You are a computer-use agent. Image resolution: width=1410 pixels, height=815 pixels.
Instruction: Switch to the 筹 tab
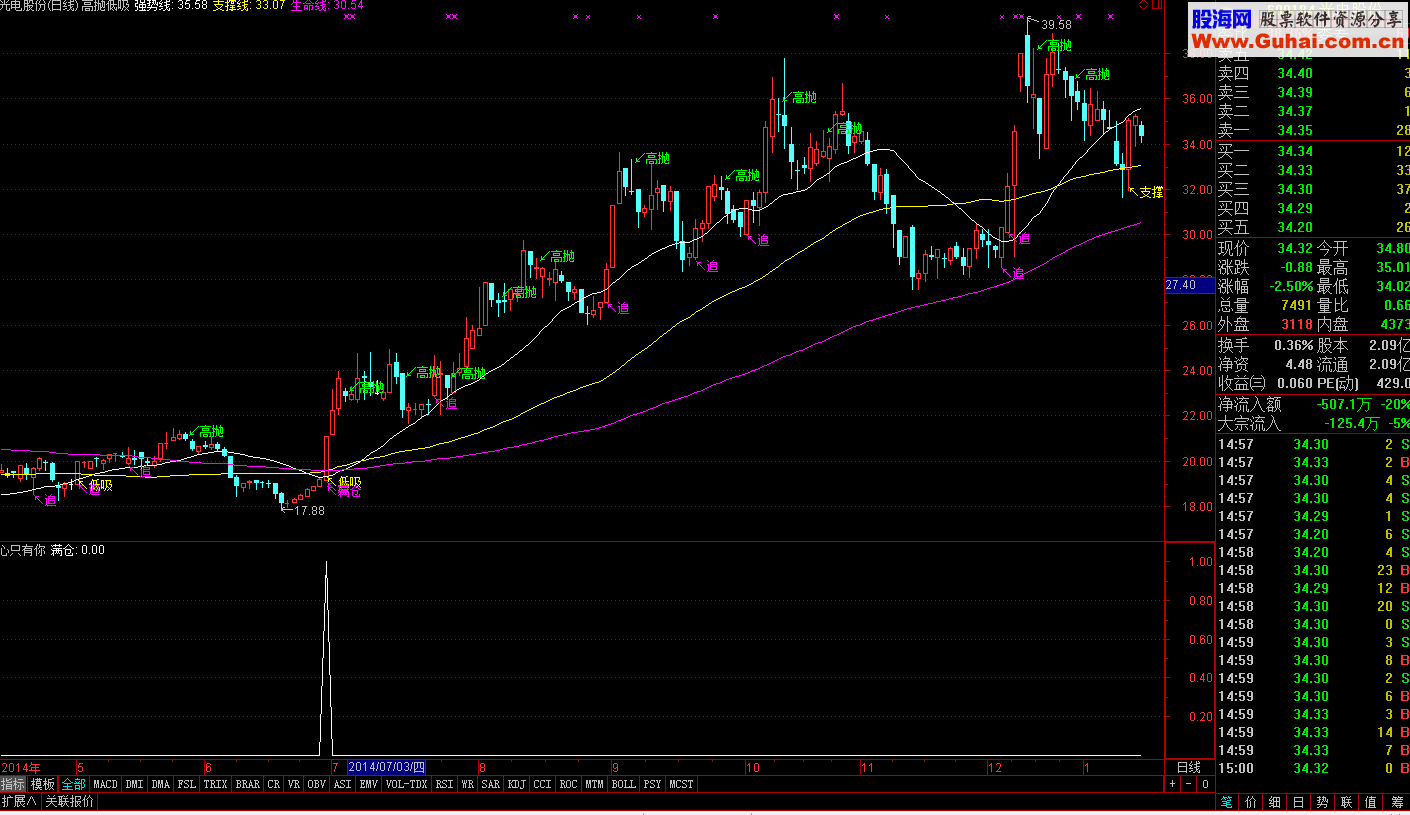[x=1397, y=802]
